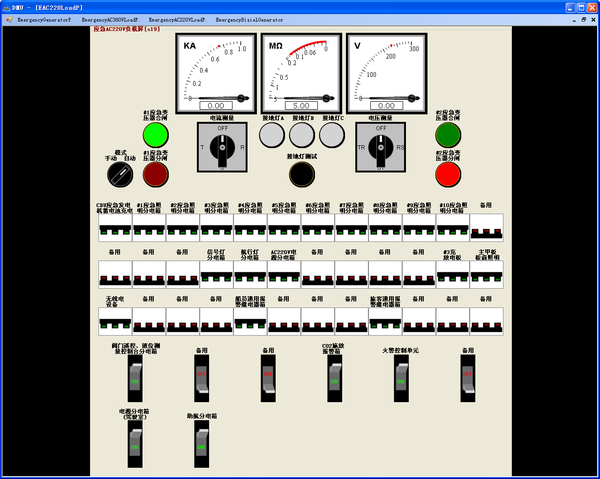Turn the 电压测量 OFF/TR/RS selector knob
600x479 pixels.
click(380, 149)
